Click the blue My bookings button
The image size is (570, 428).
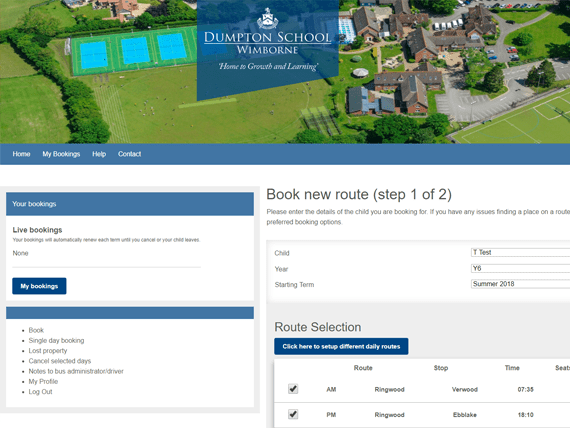pyautogui.click(x=39, y=286)
